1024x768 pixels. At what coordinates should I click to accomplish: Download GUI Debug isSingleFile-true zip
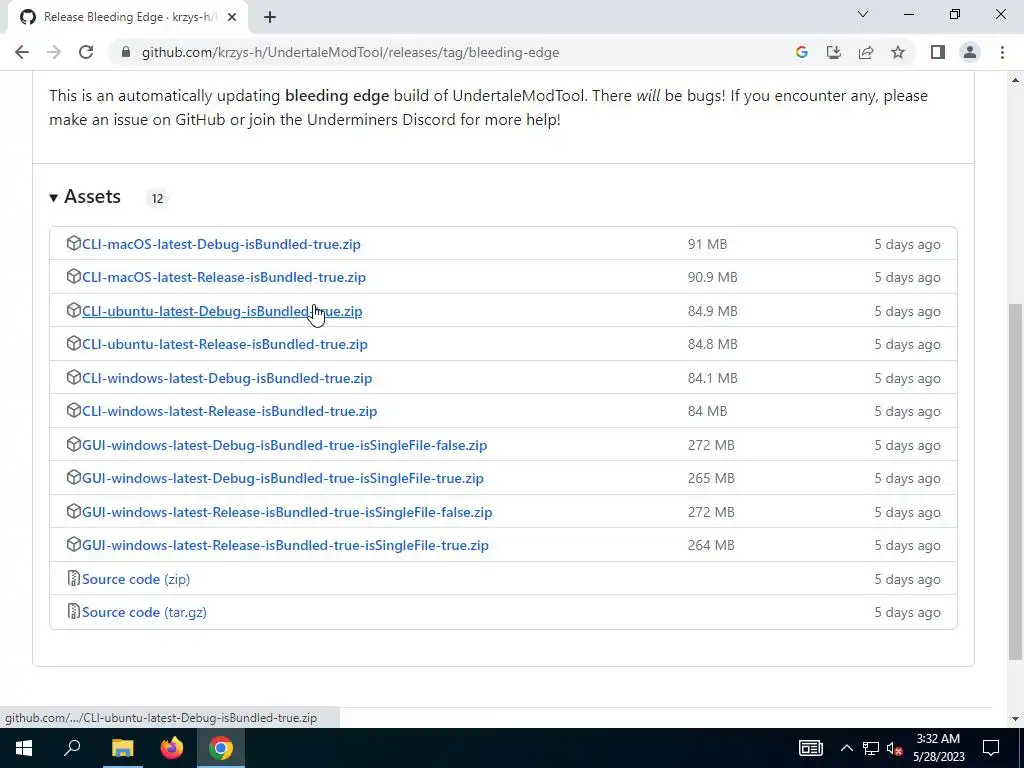tap(283, 478)
